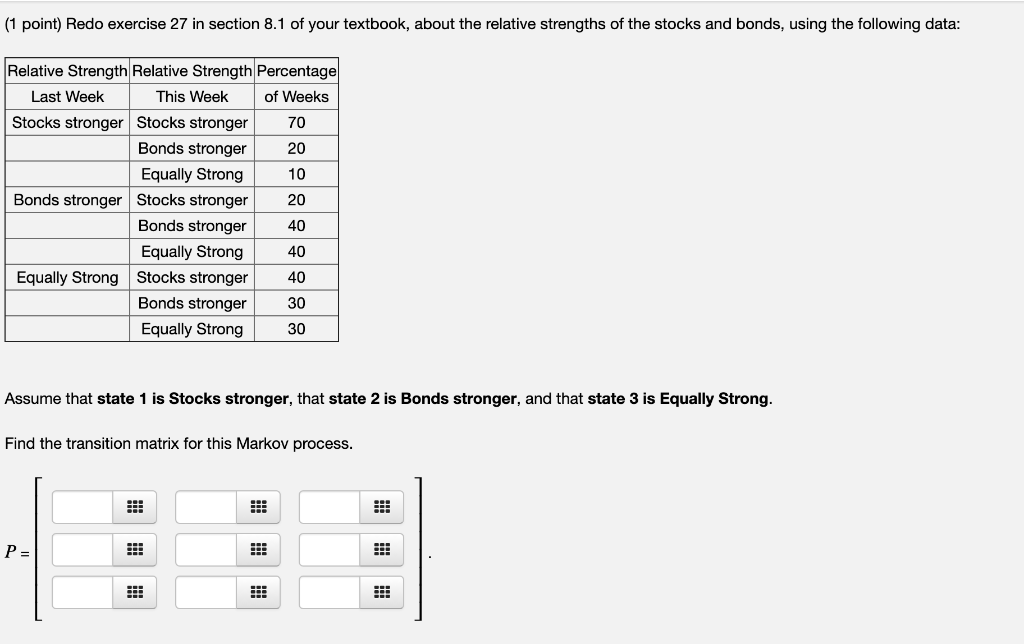1024x644 pixels.
Task: Click the middle-right answer box of matrix P
Action: coord(330,549)
